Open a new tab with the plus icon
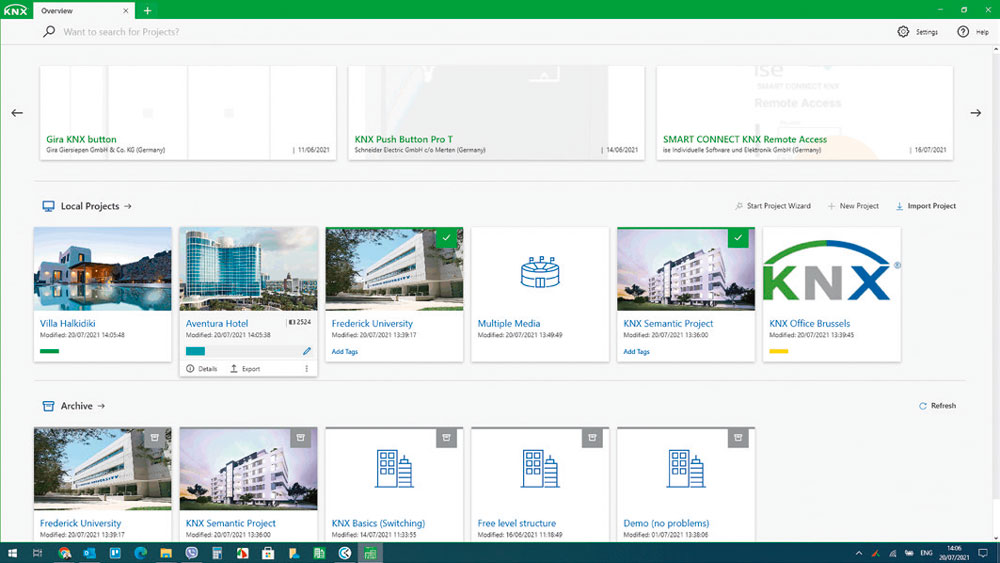Viewport: 1000px width, 563px height. (x=147, y=10)
